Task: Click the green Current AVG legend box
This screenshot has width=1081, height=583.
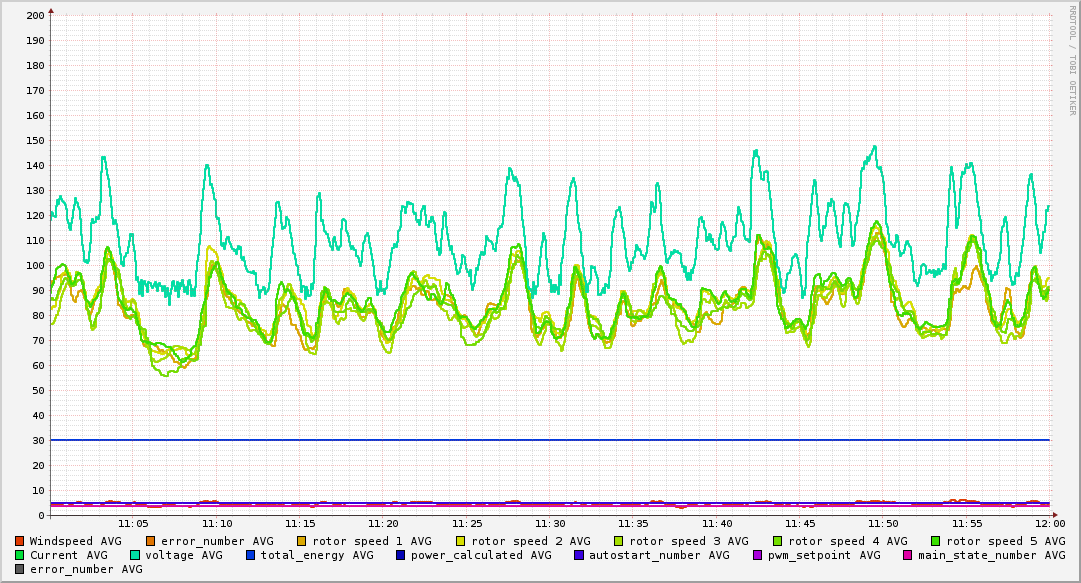Action: 20,555
